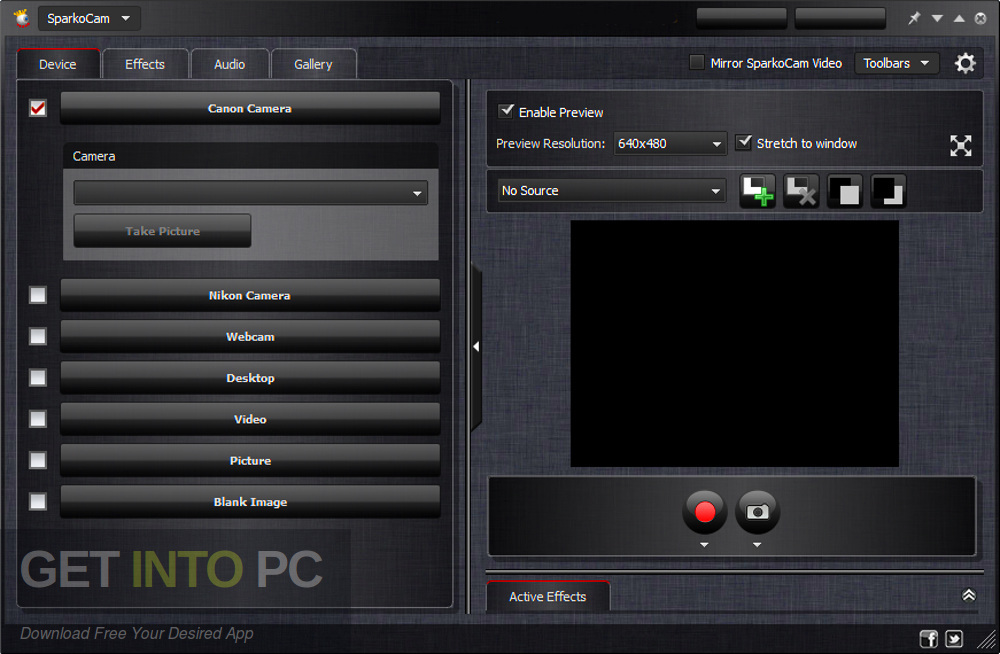Viewport: 1000px width, 654px height.
Task: Click the Facebook icon in status bar
Action: 929,638
